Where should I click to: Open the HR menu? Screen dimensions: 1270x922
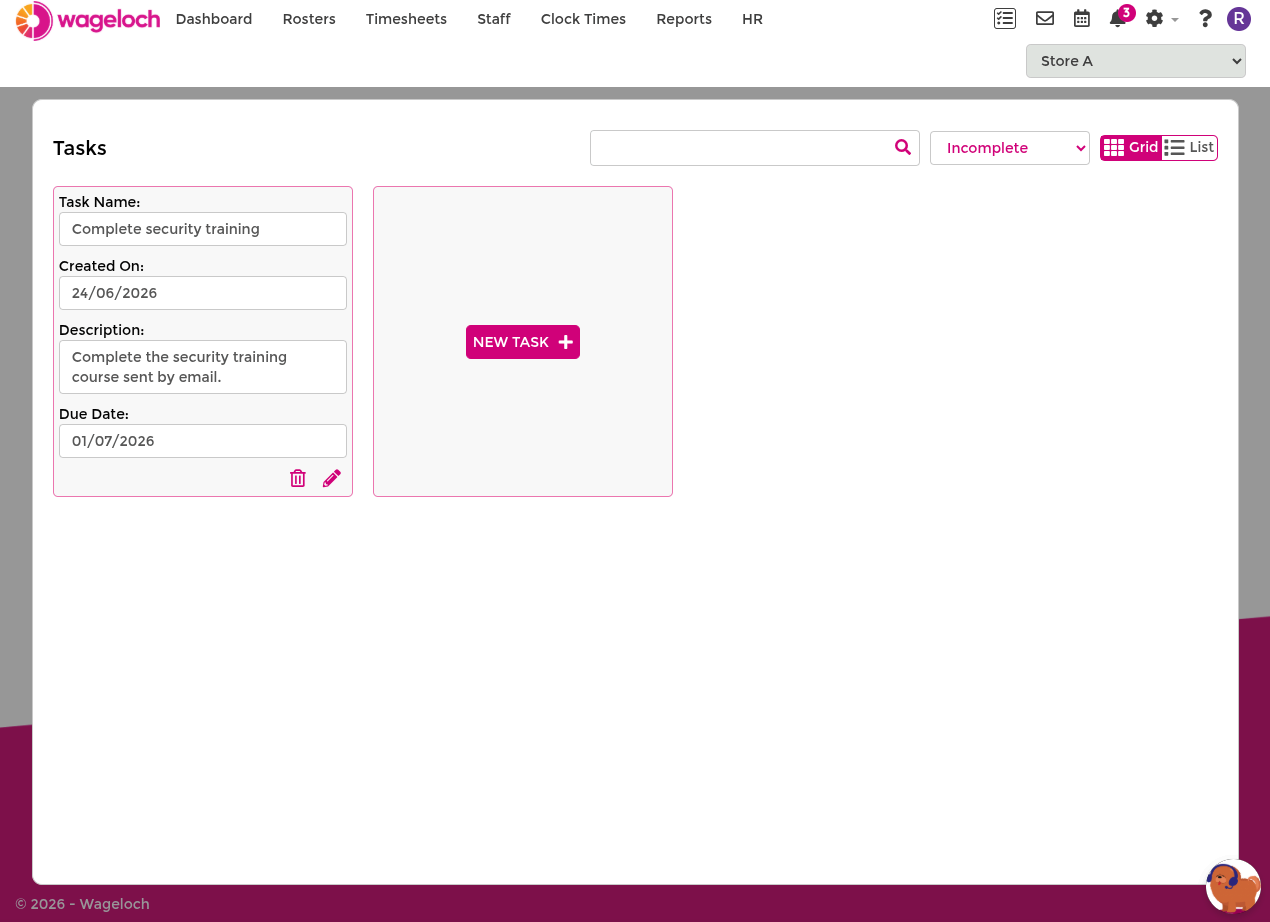coord(752,19)
